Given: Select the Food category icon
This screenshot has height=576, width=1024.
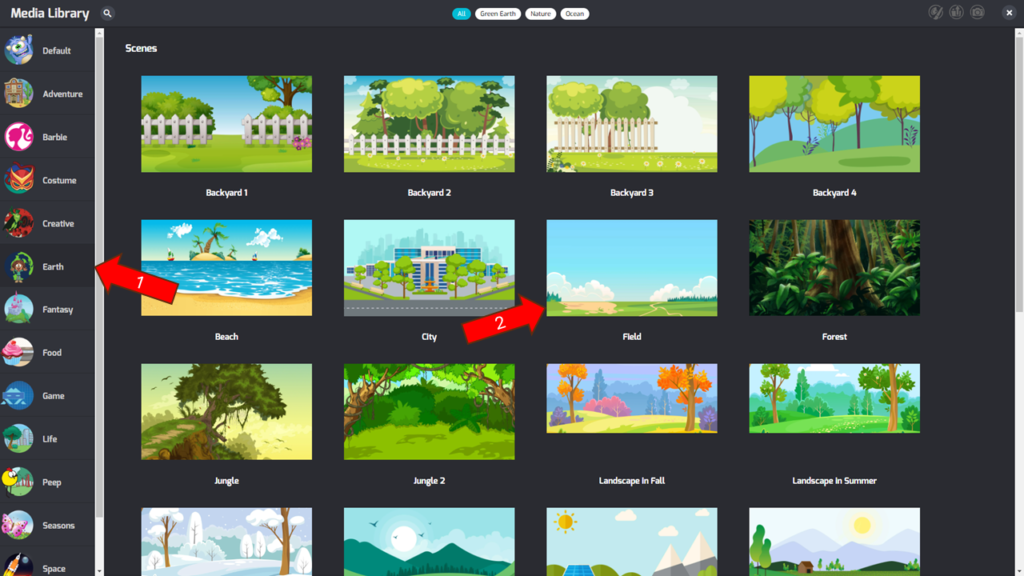Looking at the screenshot, I should click(x=19, y=352).
